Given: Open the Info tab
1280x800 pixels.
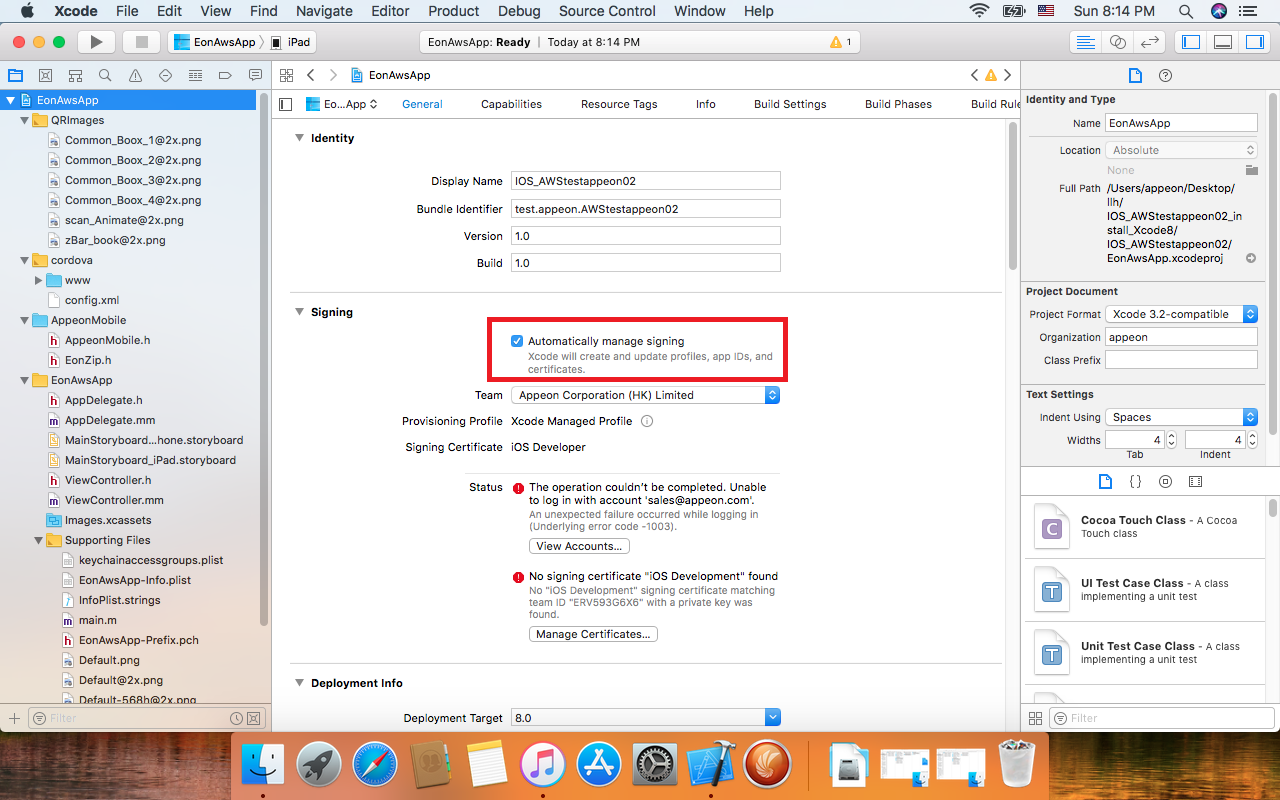Looking at the screenshot, I should [706, 104].
